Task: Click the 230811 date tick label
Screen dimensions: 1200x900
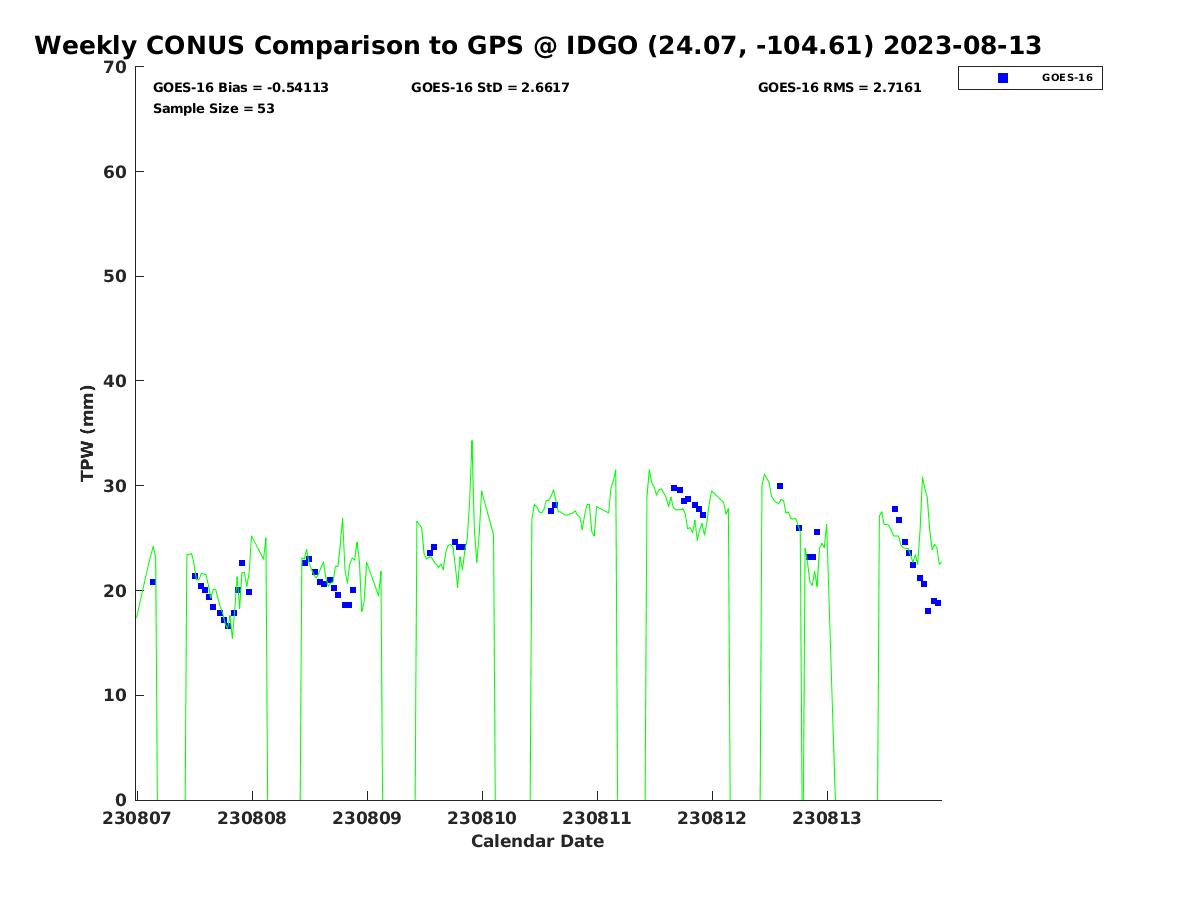Action: [597, 818]
